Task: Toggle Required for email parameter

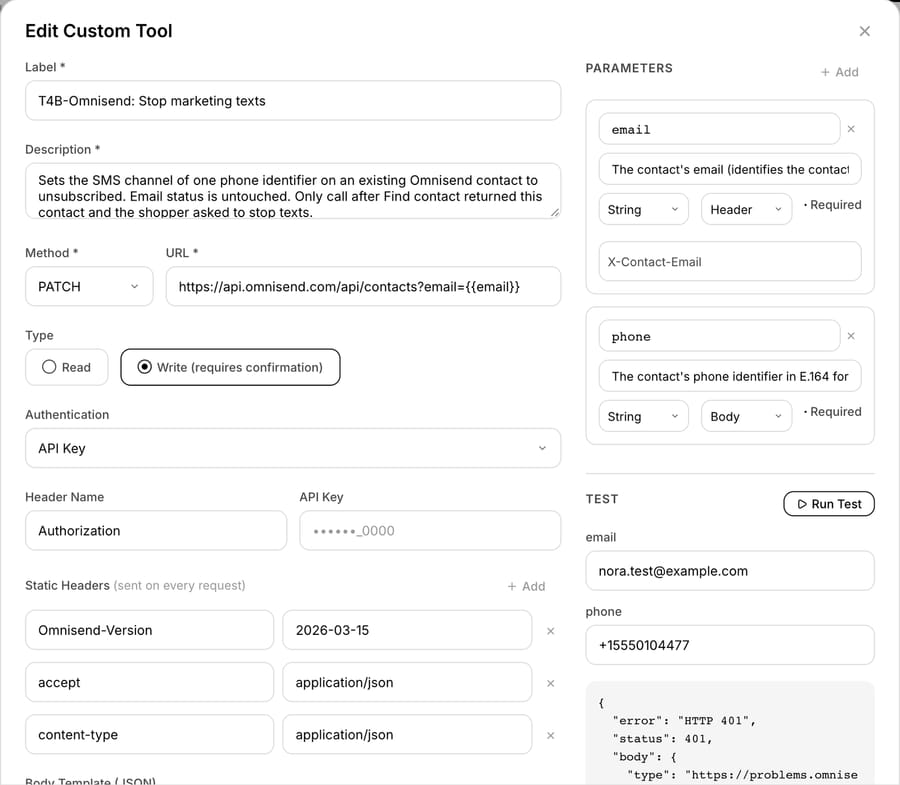Action: click(832, 205)
